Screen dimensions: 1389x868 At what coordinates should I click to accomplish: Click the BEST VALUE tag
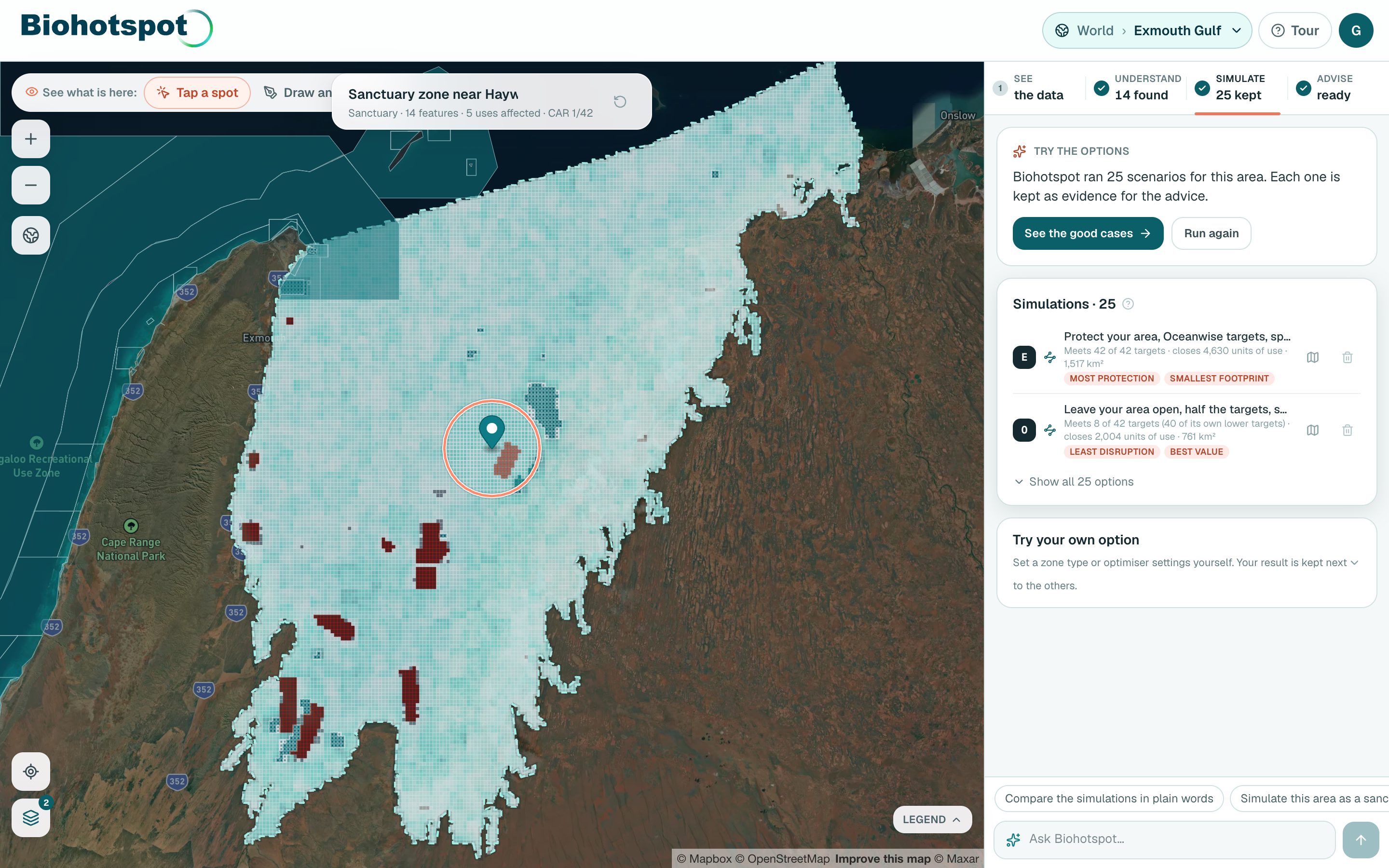1196,452
